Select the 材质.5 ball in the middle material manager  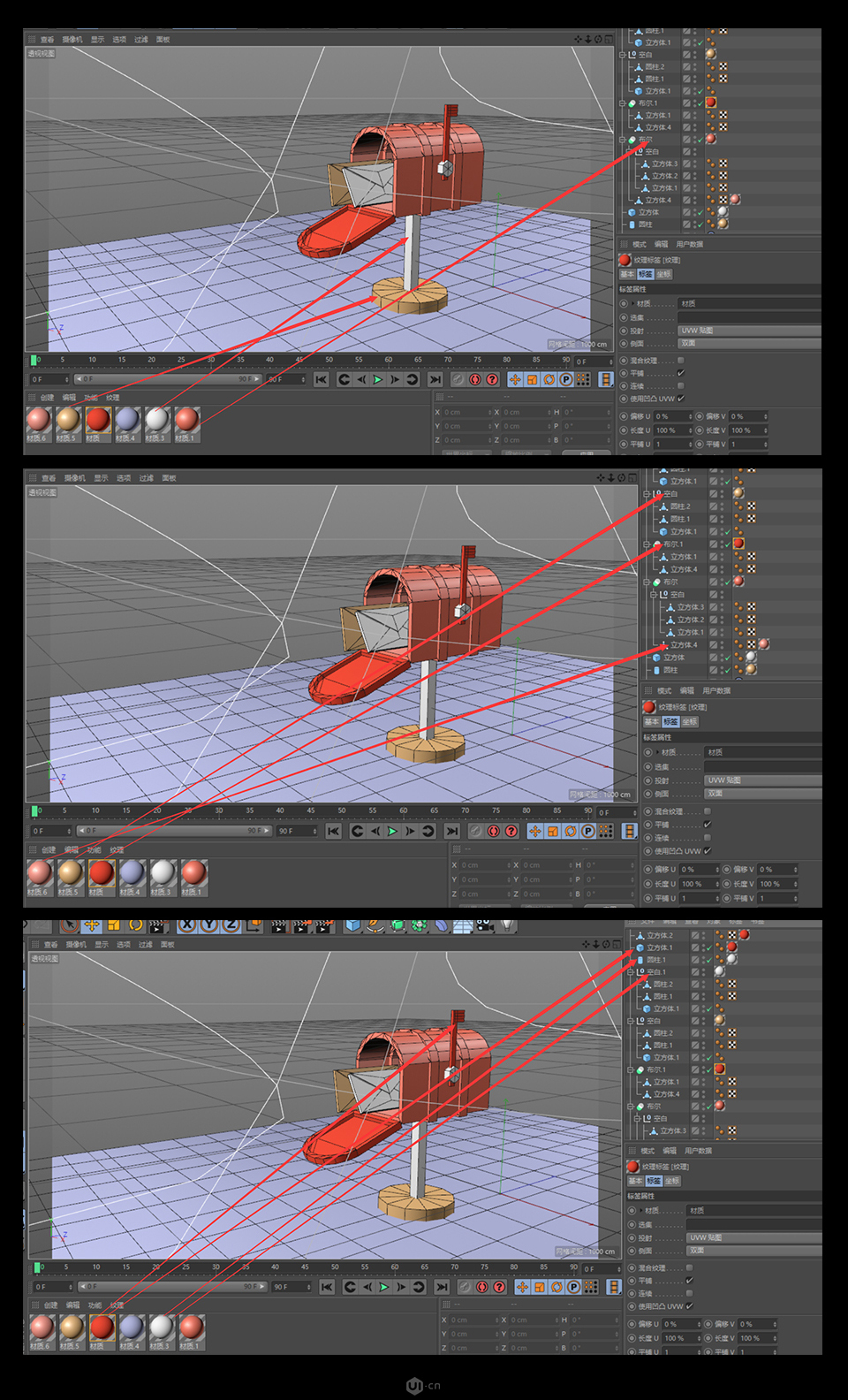coord(71,873)
